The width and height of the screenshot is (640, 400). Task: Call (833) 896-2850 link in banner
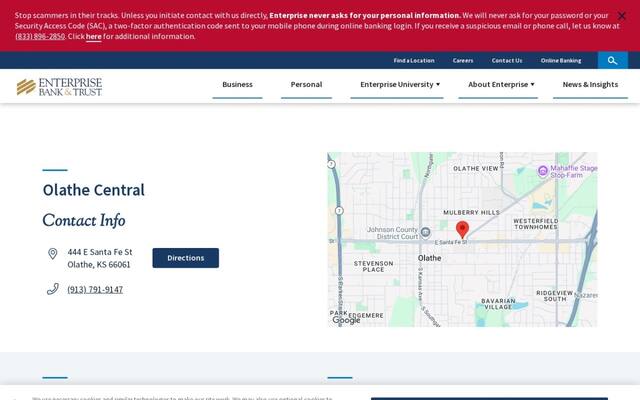40,36
